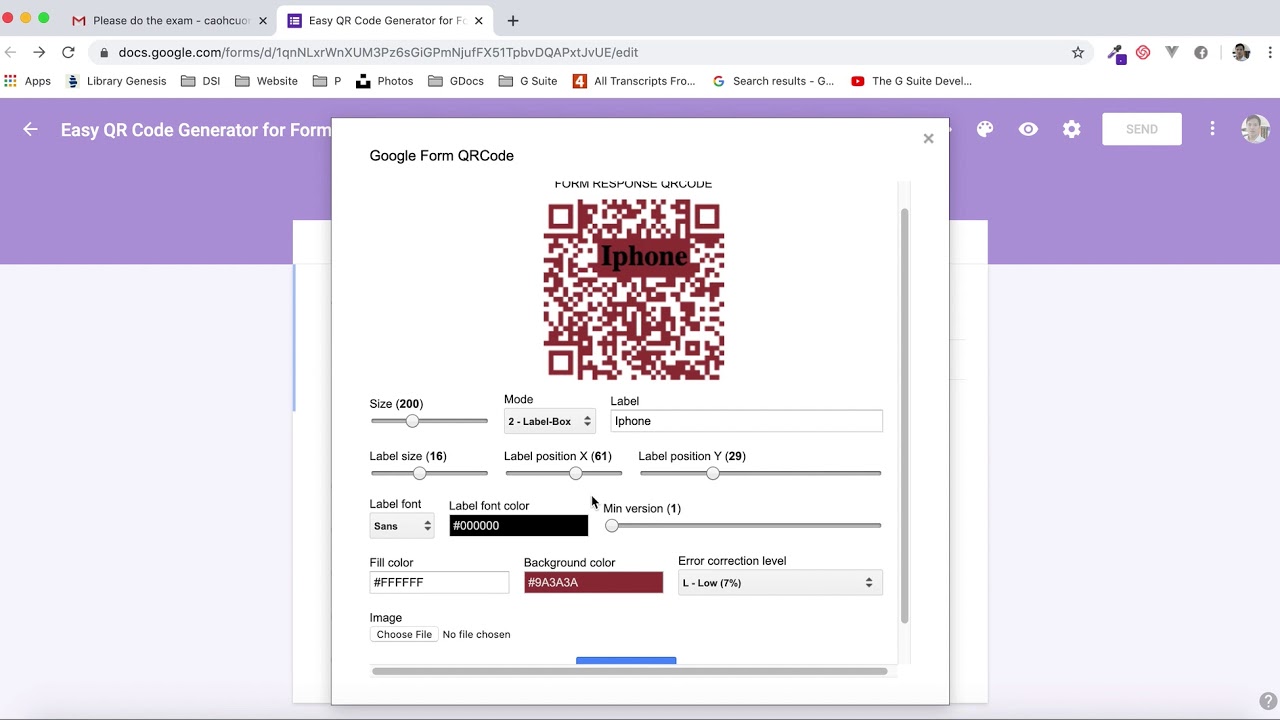Image resolution: width=1280 pixels, height=720 pixels.
Task: Click the Chrome profile avatar in toolbar
Action: tap(1241, 52)
